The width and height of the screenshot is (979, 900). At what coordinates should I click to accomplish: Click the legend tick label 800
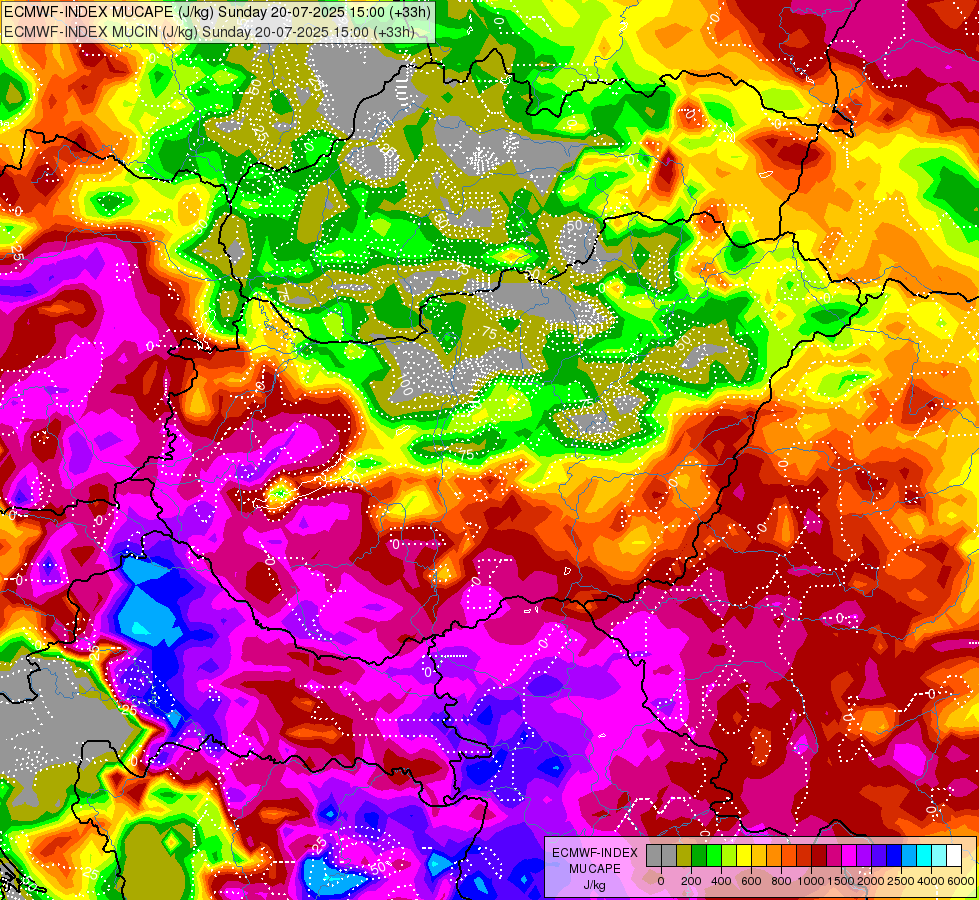781,881
